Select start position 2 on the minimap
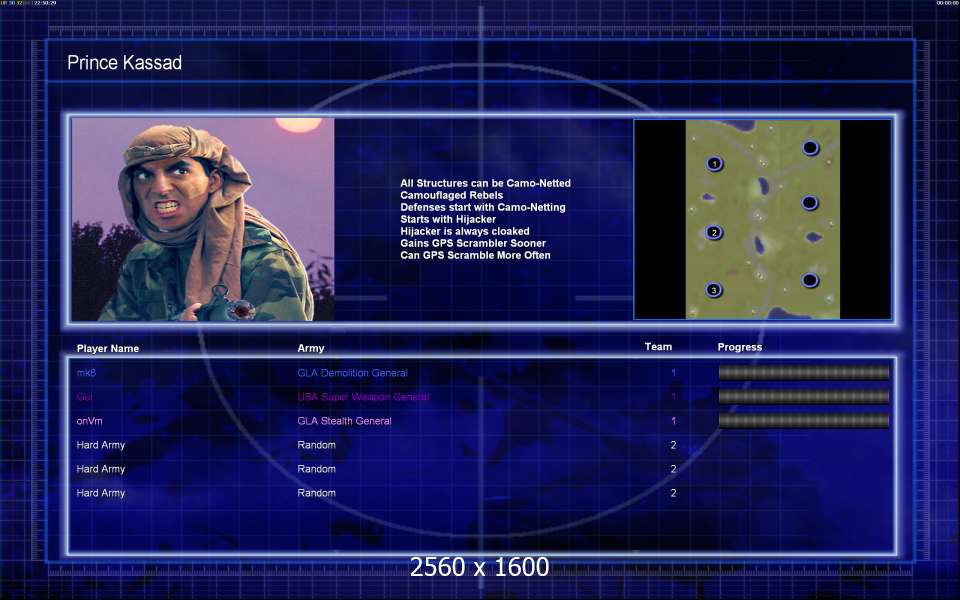The width and height of the screenshot is (960, 600). 714,233
